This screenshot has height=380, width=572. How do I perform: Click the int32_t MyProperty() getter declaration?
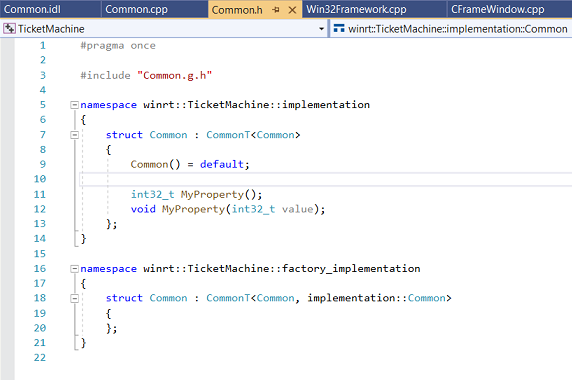coord(196,194)
